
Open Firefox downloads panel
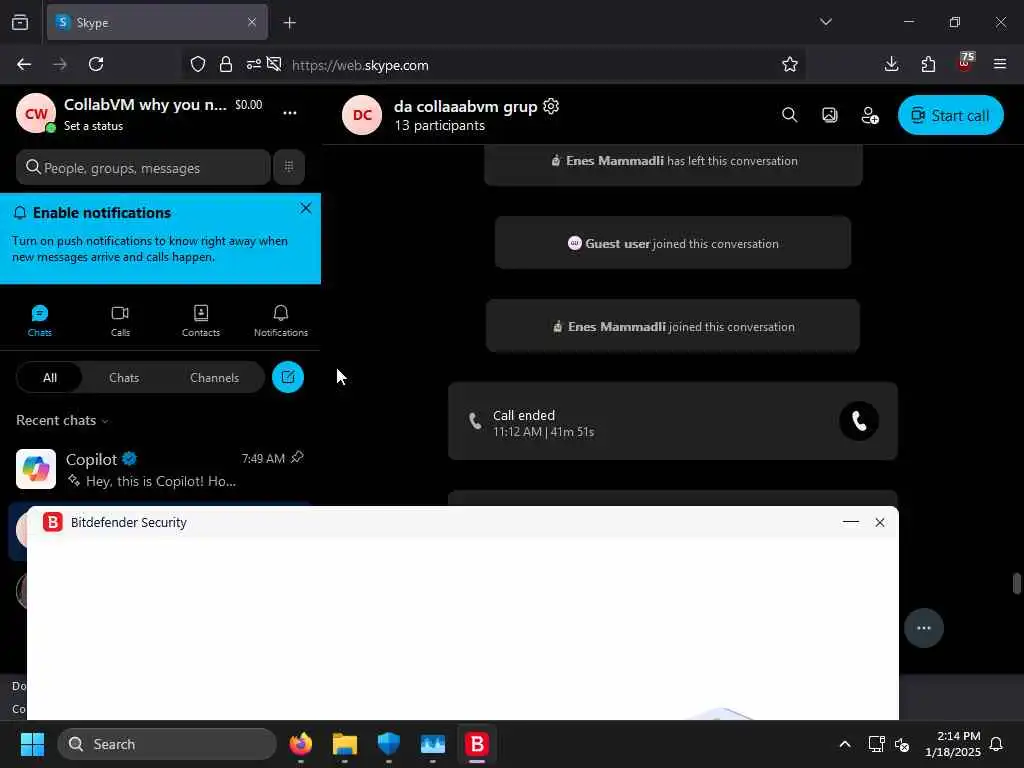coord(891,64)
